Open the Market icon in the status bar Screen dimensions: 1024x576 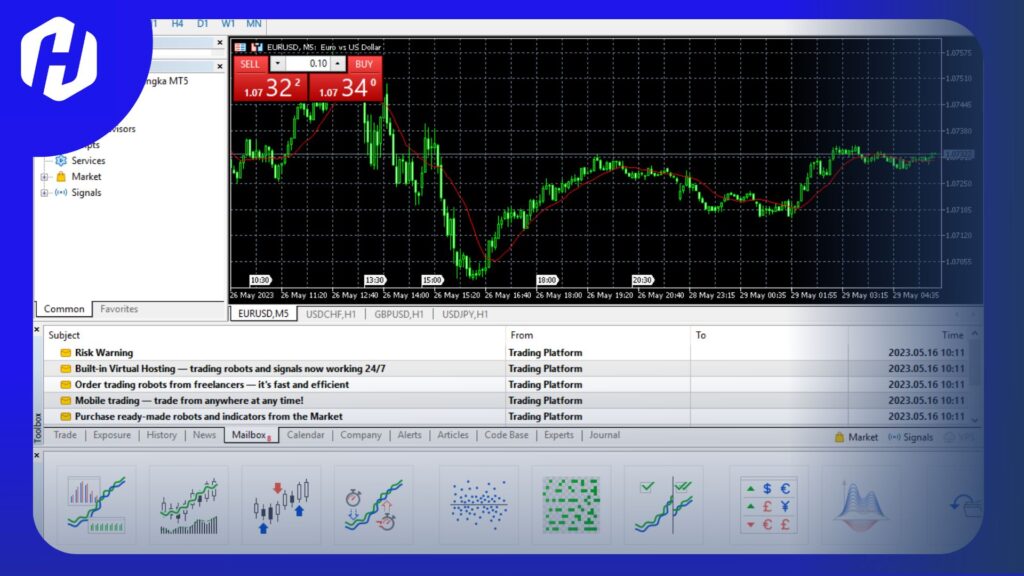[x=839, y=437]
